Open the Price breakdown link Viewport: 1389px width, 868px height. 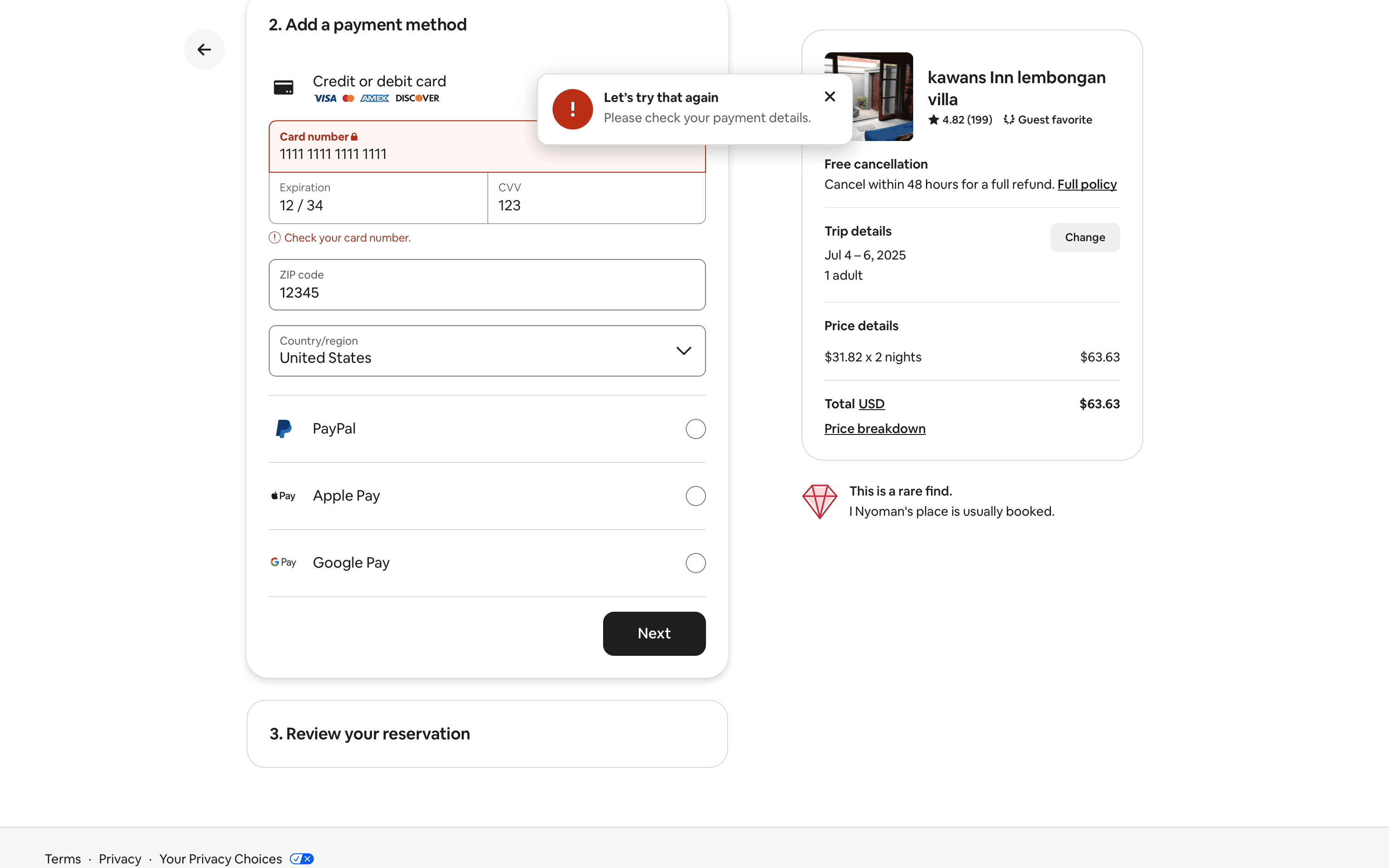click(x=875, y=429)
